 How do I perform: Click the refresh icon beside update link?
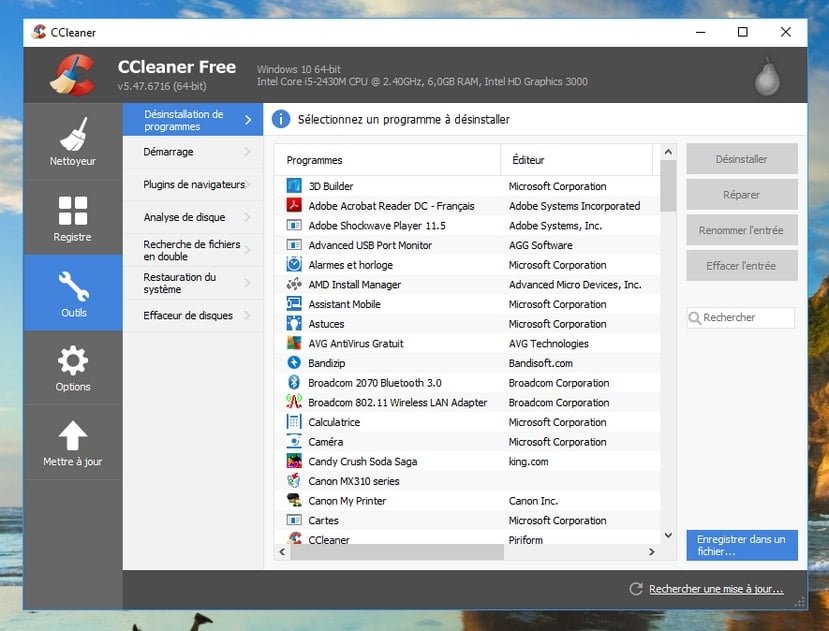pos(636,589)
